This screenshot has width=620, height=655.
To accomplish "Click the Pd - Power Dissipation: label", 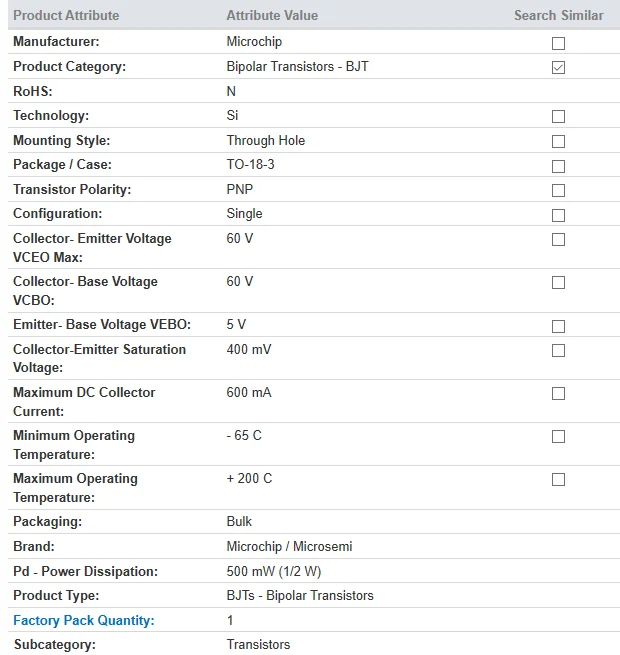I will click(85, 571).
